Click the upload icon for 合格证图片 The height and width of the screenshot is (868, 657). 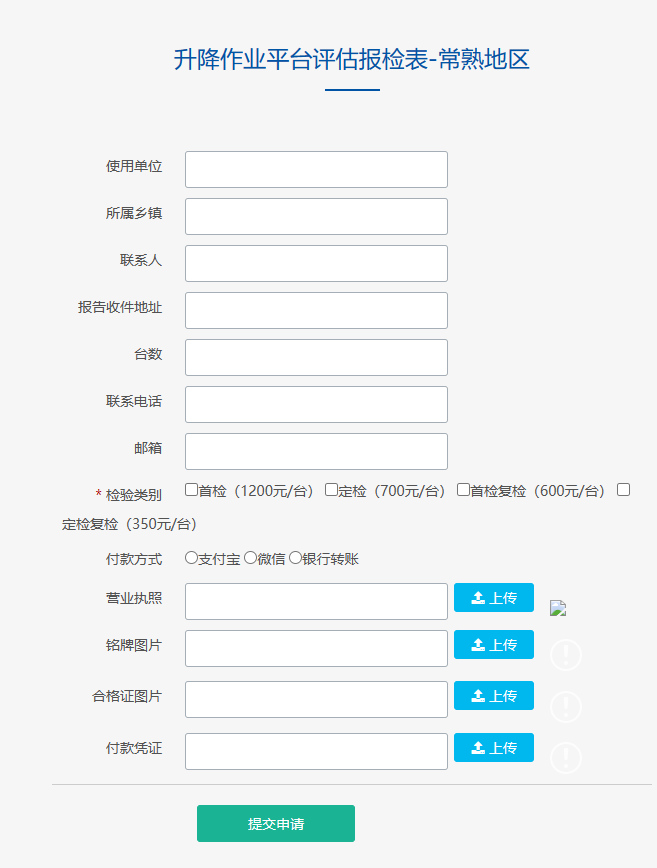(x=478, y=696)
